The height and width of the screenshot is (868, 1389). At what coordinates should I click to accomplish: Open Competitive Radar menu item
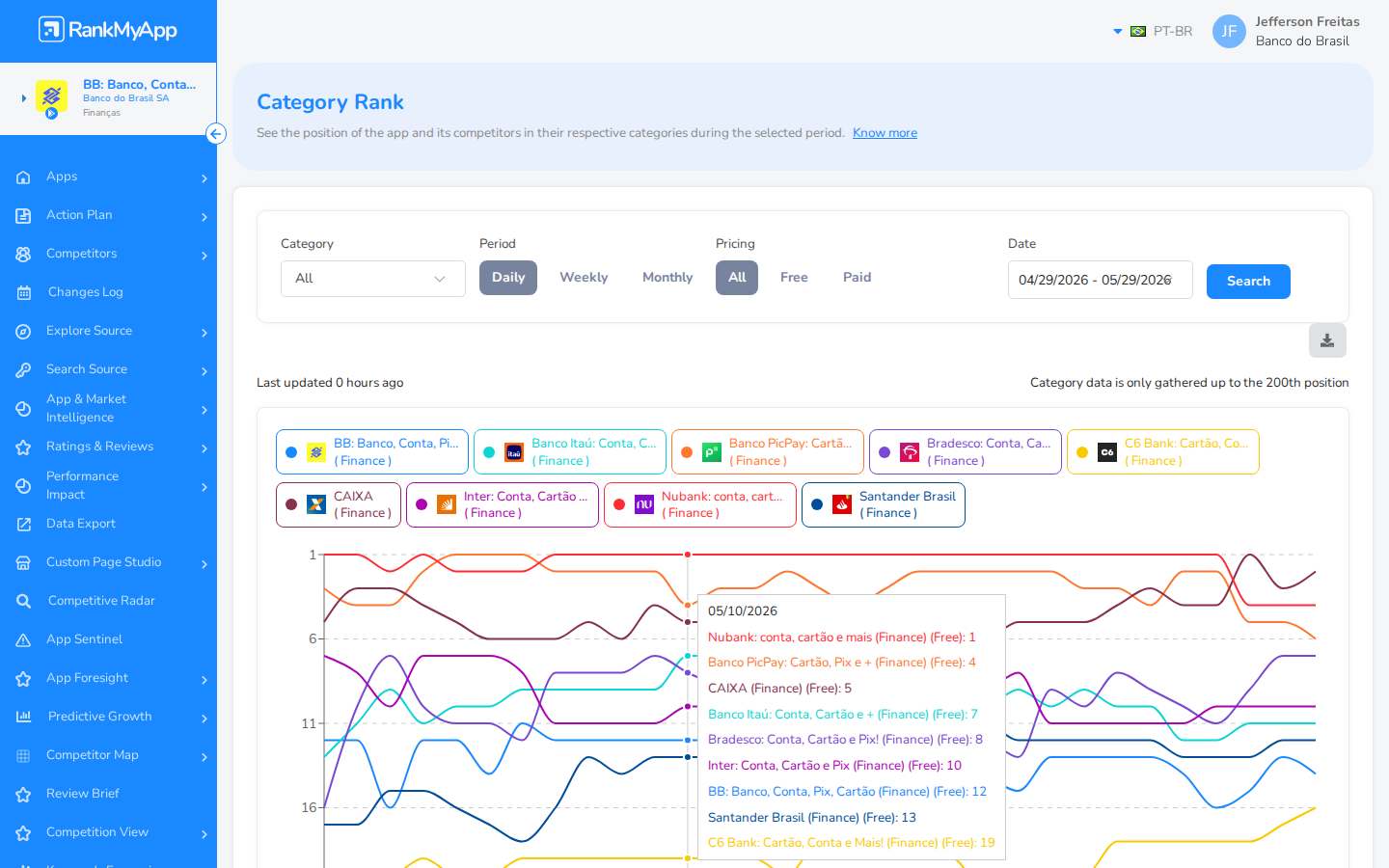point(108,601)
